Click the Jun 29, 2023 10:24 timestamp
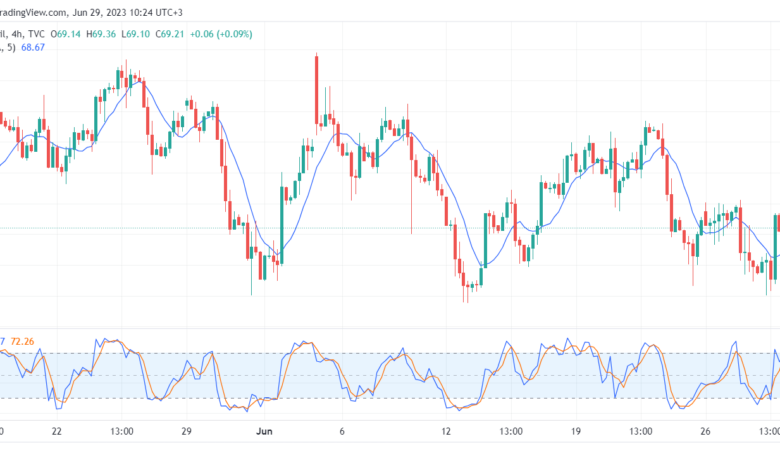 (x=127, y=12)
